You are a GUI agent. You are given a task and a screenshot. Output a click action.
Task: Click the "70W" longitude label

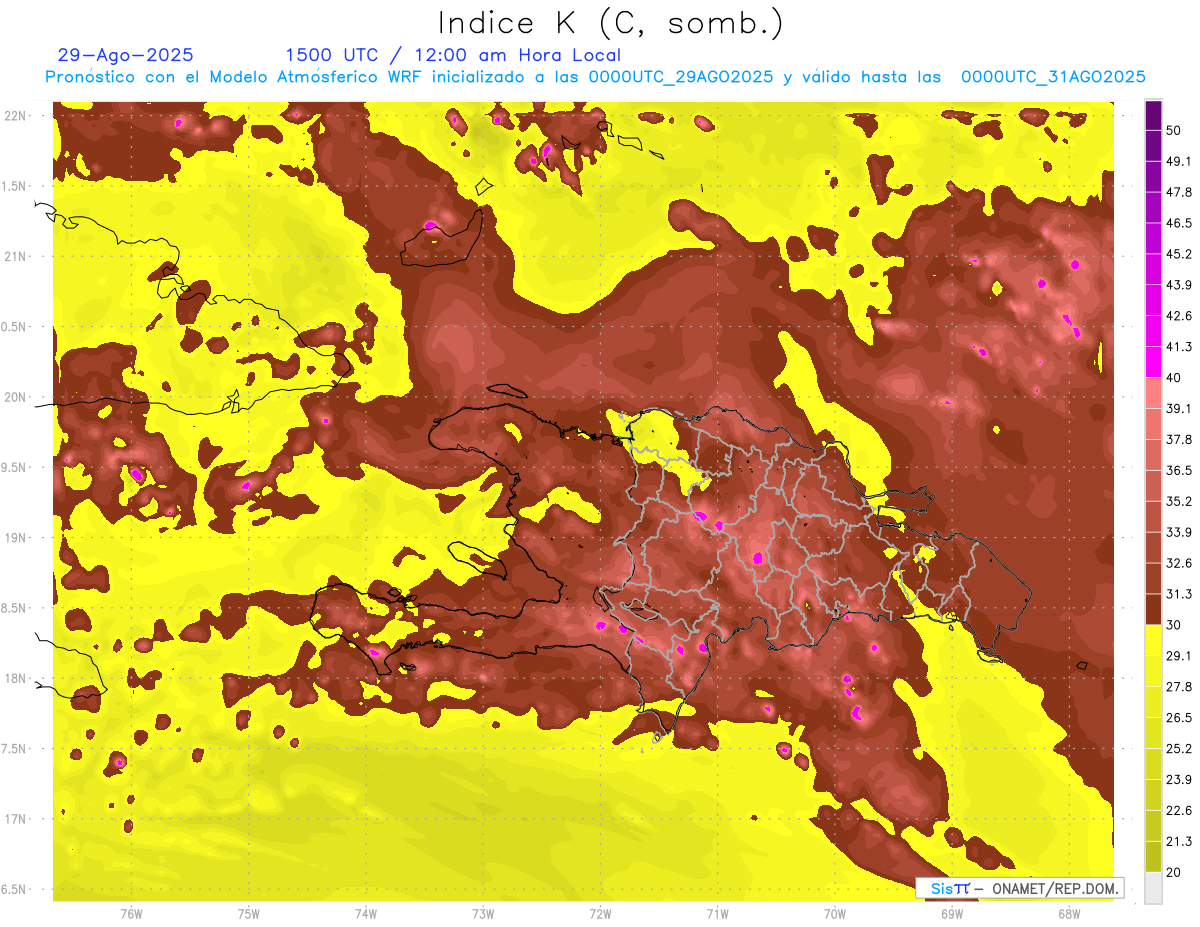835,913
